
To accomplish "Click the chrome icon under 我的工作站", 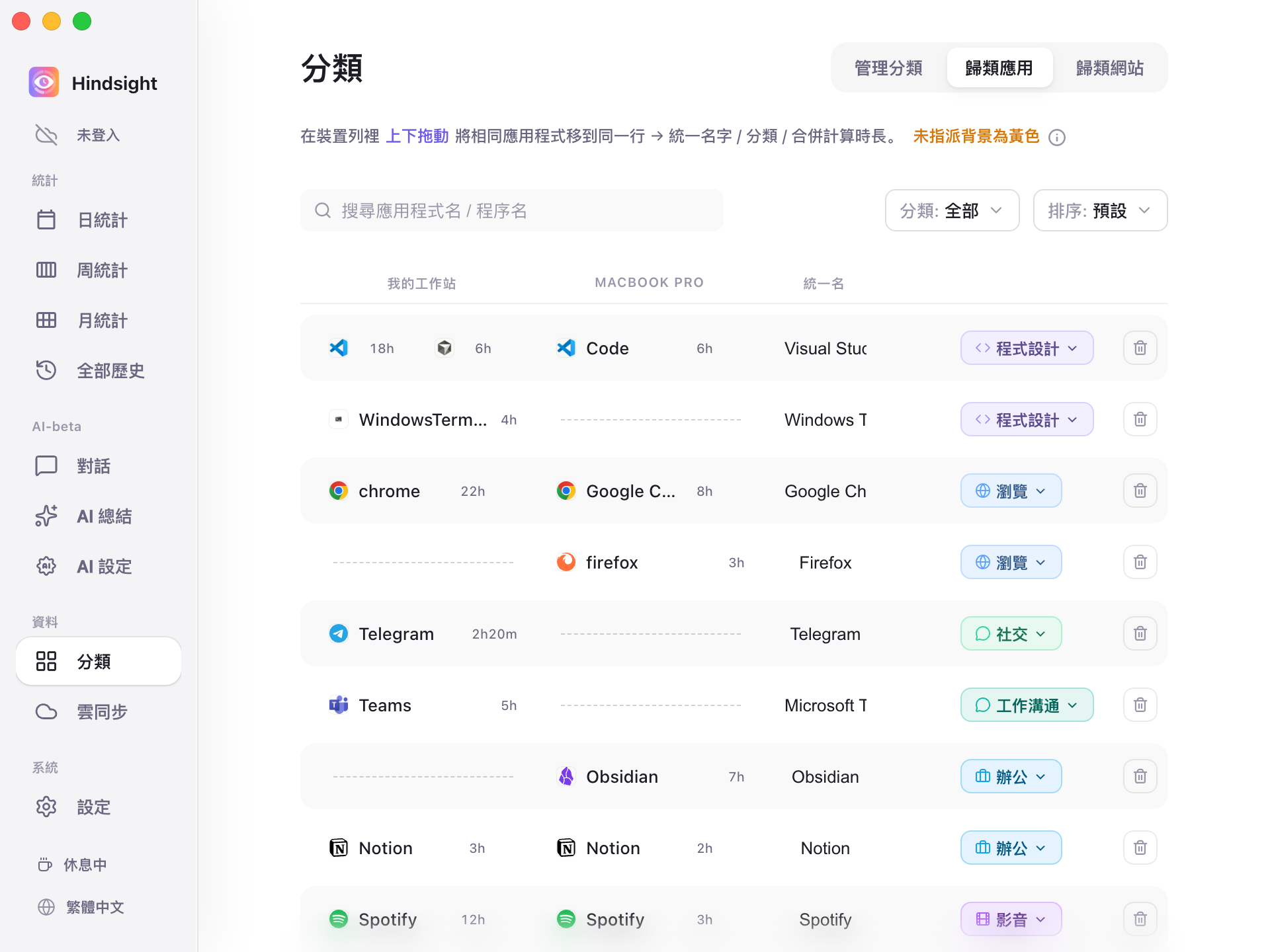I will tap(339, 491).
